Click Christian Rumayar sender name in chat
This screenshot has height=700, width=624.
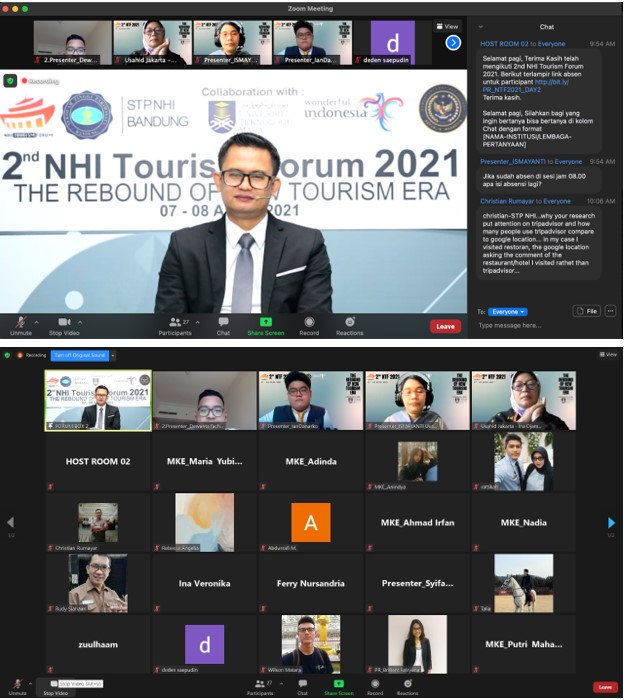pos(507,201)
